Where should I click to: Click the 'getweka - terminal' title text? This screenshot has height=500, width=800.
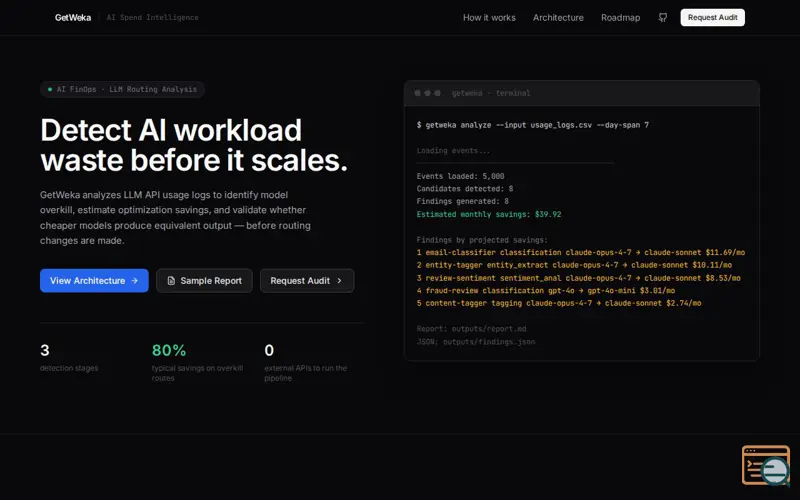point(491,93)
